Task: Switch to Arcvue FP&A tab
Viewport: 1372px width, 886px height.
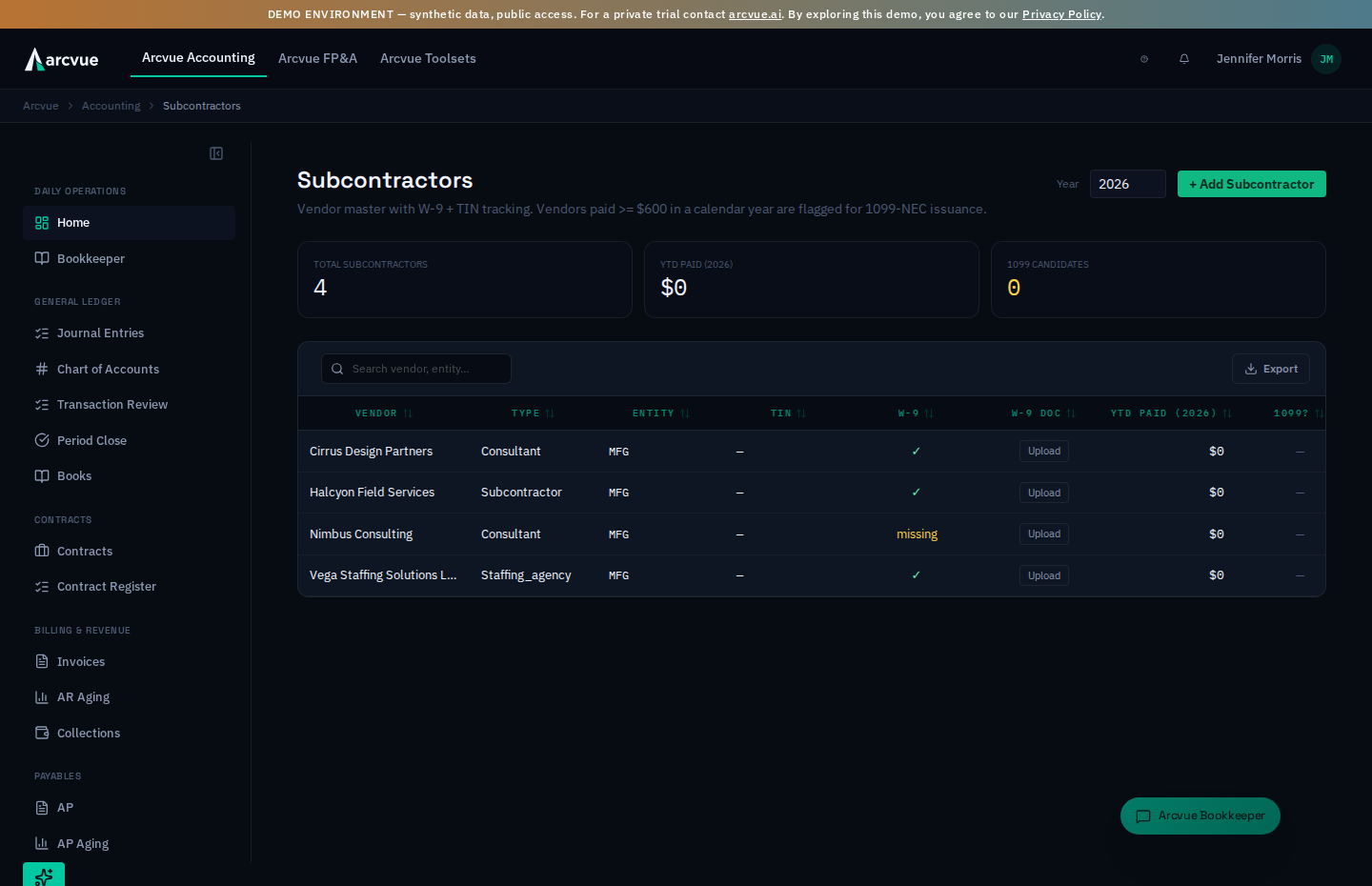Action: (317, 58)
